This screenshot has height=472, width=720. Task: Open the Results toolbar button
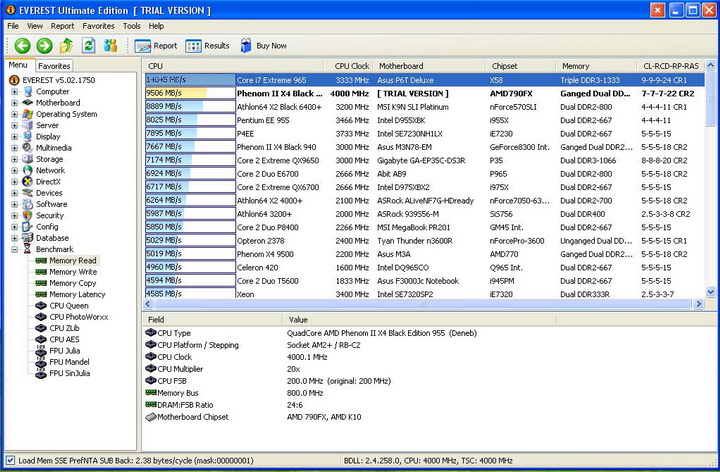click(x=207, y=46)
